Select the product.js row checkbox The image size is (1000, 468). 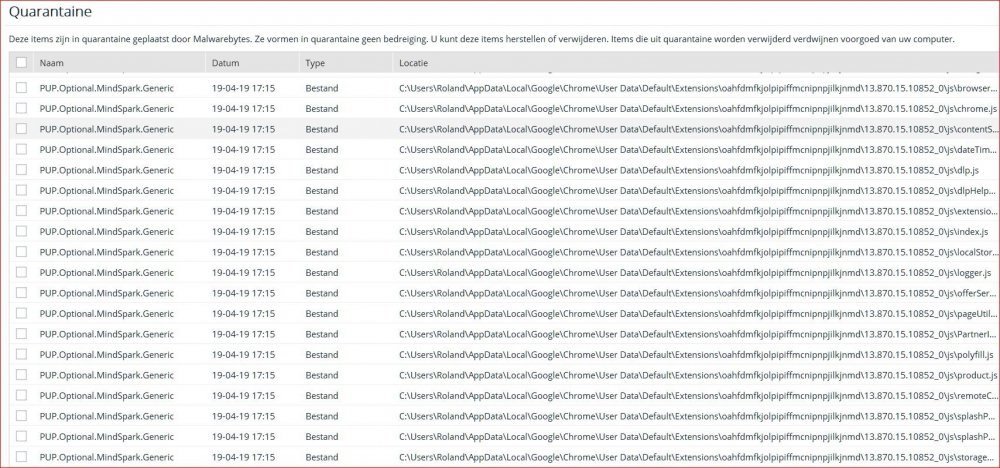click(x=22, y=374)
